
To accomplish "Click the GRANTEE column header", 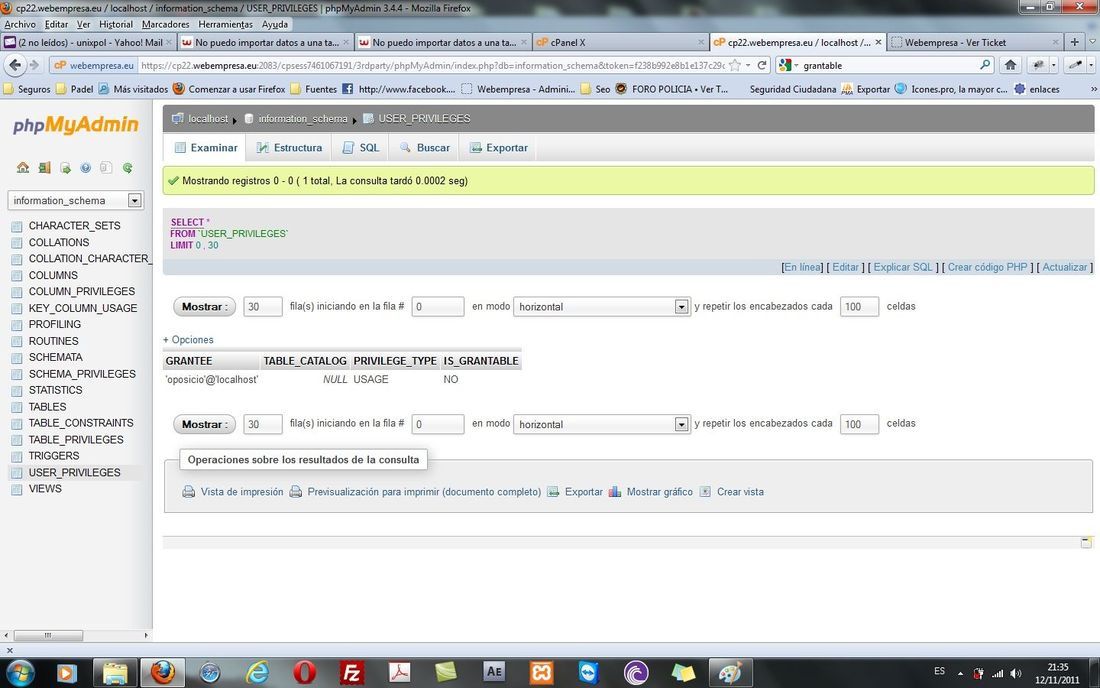I will coord(210,360).
